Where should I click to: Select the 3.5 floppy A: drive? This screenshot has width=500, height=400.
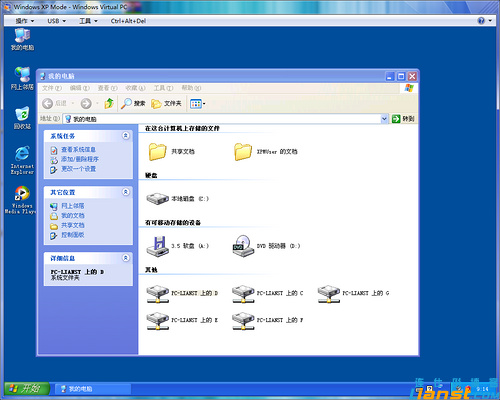coord(178,246)
